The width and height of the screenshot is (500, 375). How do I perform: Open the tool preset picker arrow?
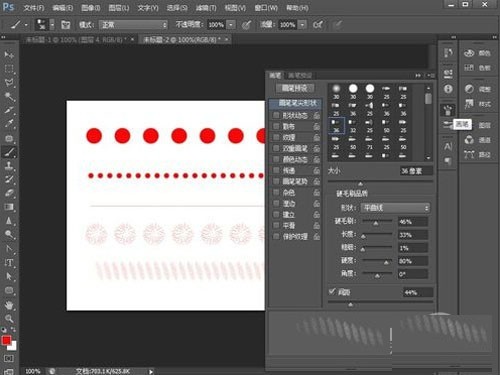(x=26, y=25)
